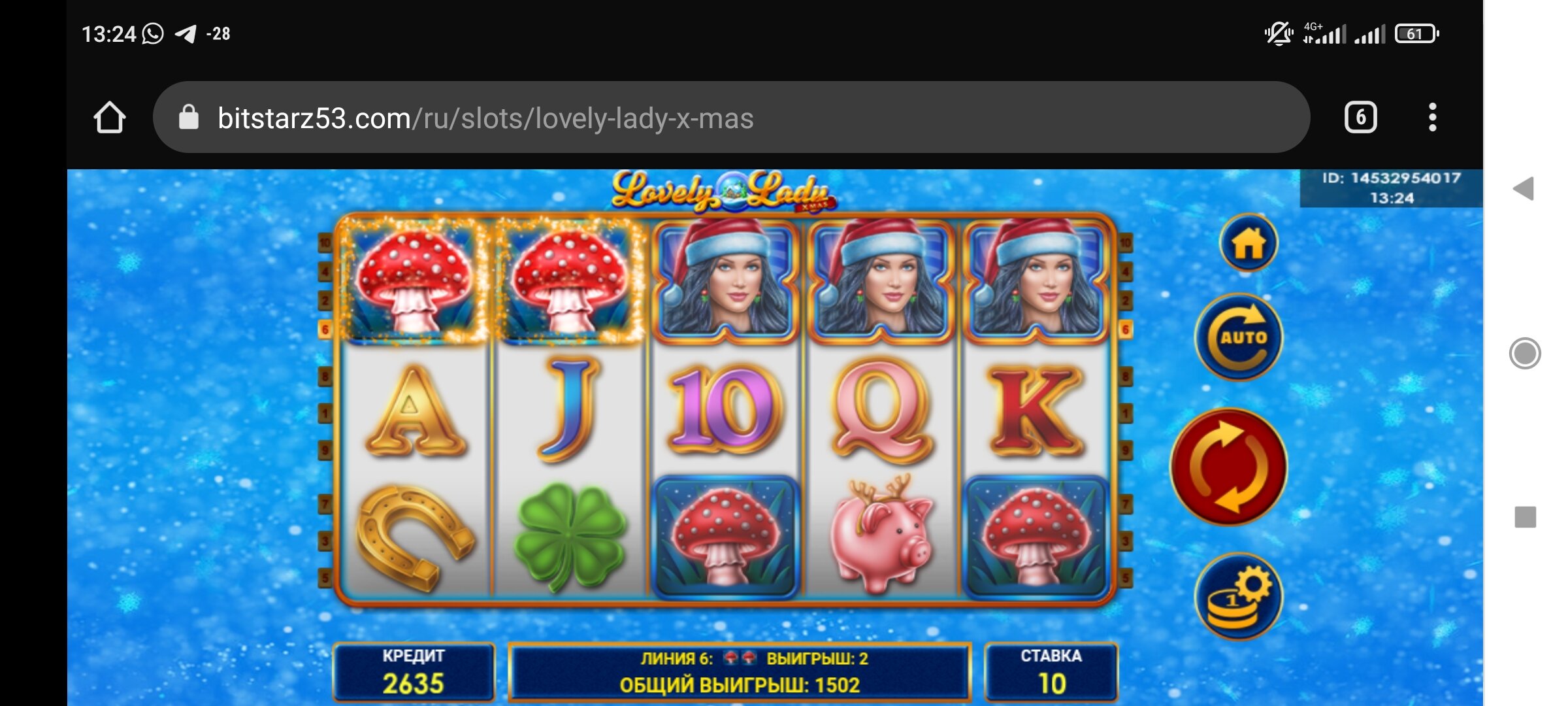Tap the Android back triangle
The height and width of the screenshot is (706, 1568).
coord(1524,189)
